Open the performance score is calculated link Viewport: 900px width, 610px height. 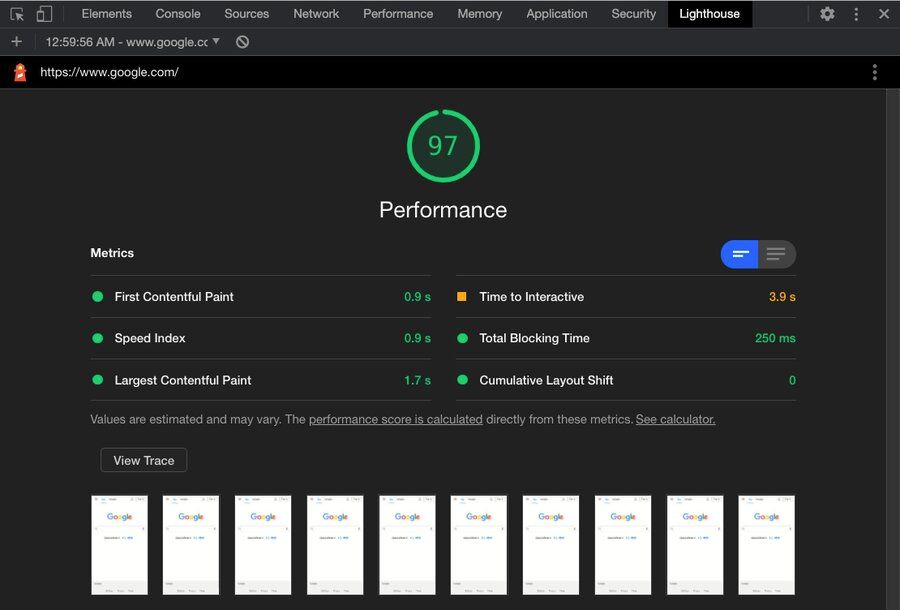point(395,419)
